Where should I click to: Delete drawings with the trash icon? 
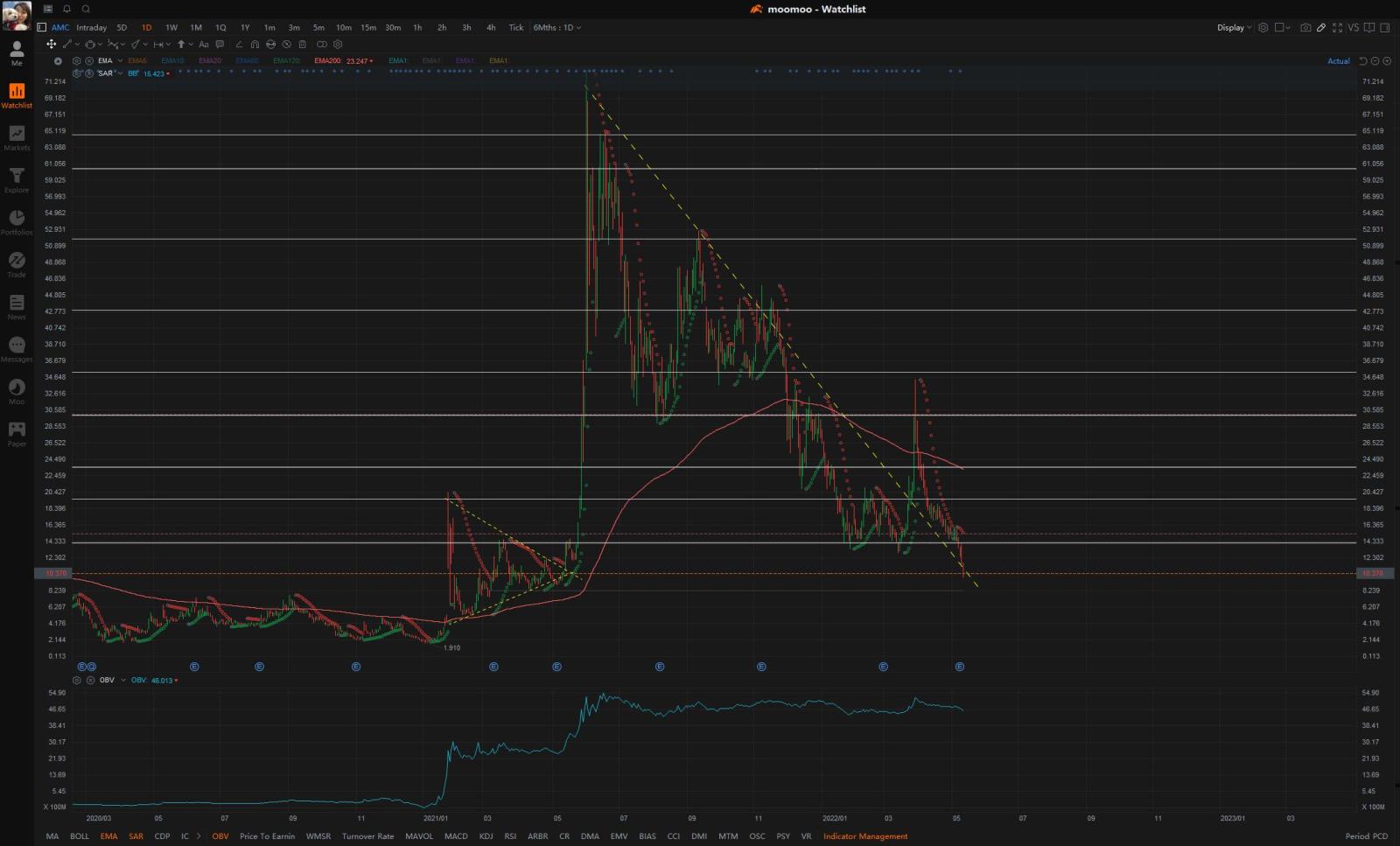click(x=303, y=44)
